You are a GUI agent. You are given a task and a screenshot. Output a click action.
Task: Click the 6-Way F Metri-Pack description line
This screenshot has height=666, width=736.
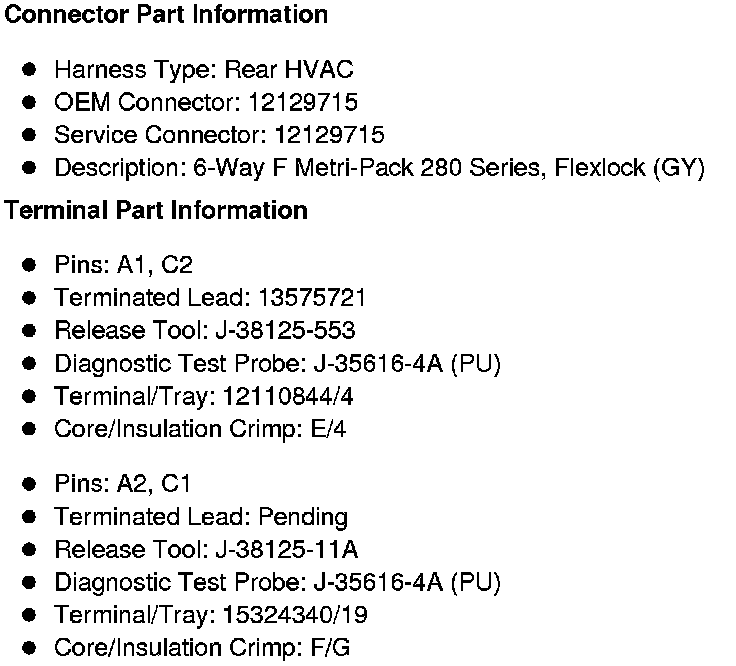379,168
